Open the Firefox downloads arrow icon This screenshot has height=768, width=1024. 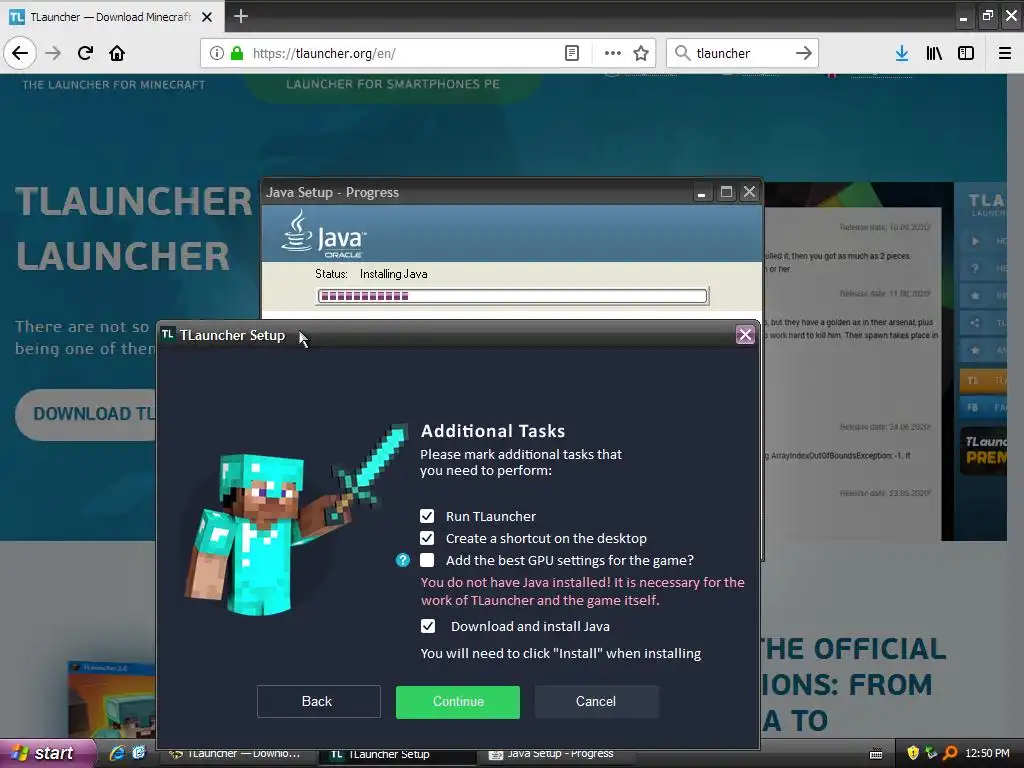(x=902, y=53)
